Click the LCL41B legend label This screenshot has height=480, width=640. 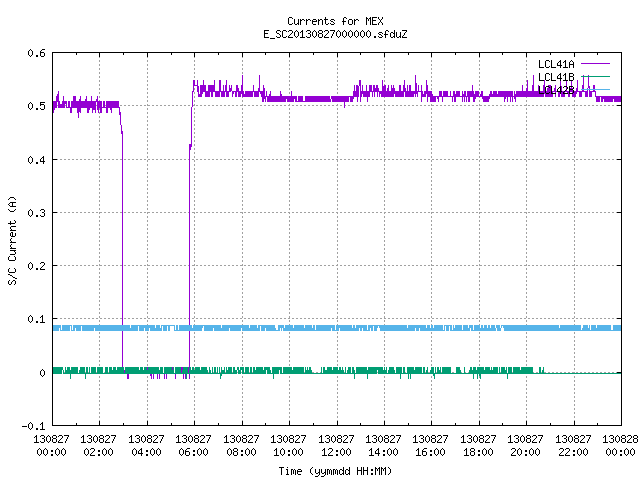(x=556, y=77)
